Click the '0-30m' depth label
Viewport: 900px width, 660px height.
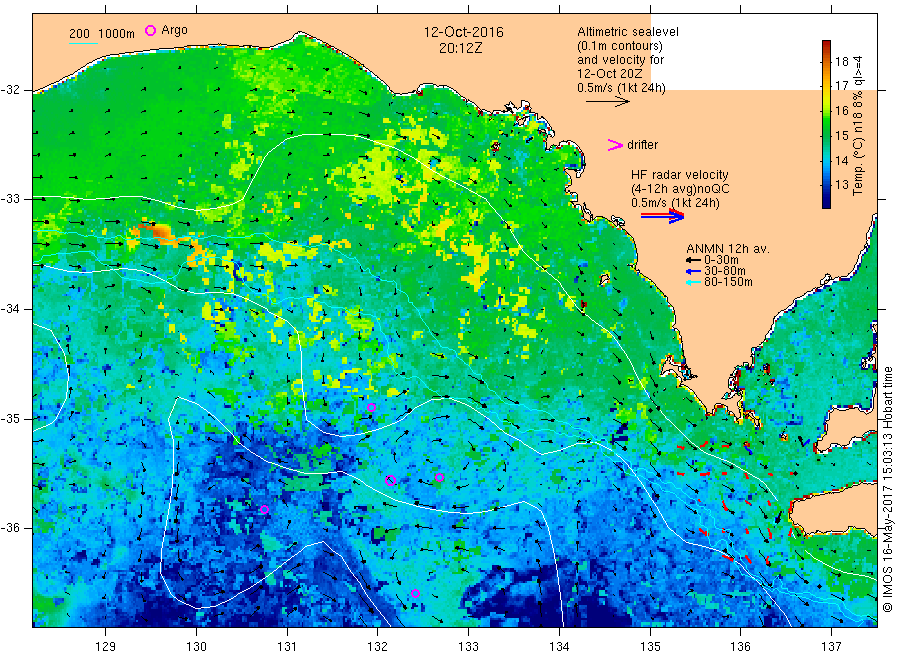[721, 260]
